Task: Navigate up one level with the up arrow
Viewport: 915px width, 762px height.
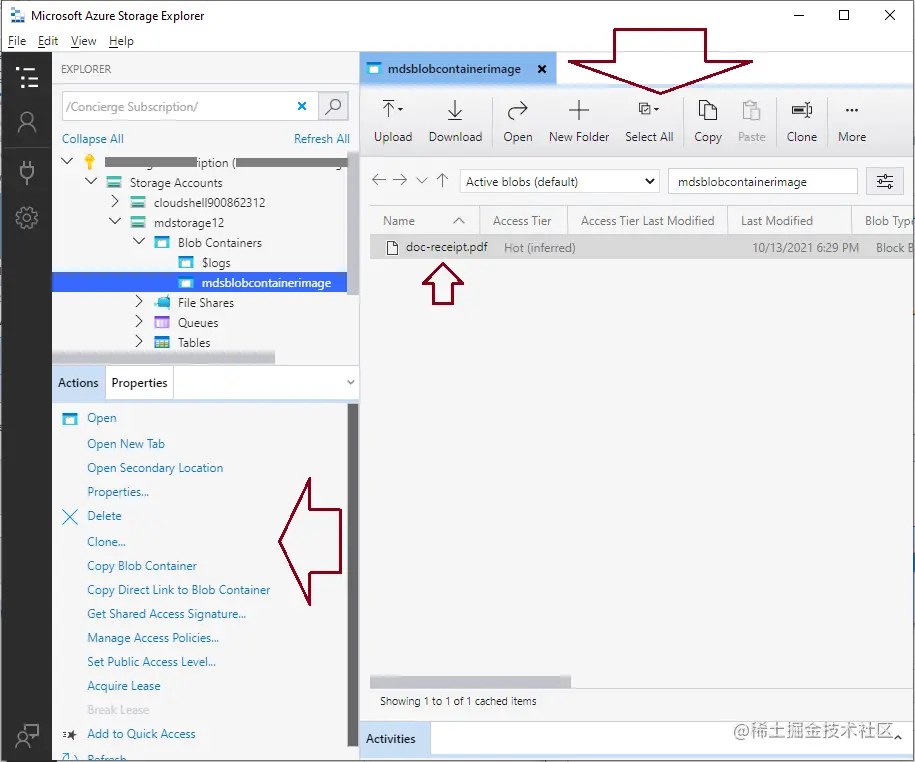Action: tap(442, 181)
